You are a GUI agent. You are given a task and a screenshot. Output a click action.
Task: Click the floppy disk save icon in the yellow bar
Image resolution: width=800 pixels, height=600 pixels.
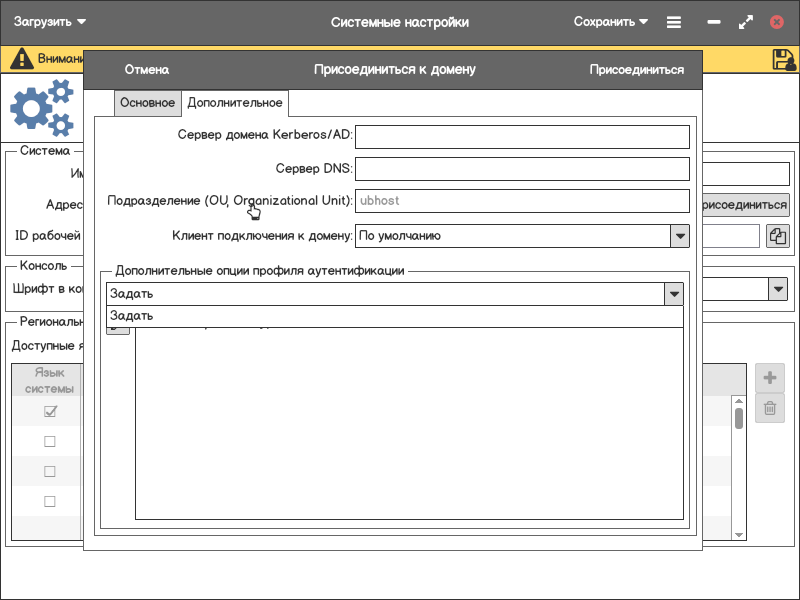[784, 60]
